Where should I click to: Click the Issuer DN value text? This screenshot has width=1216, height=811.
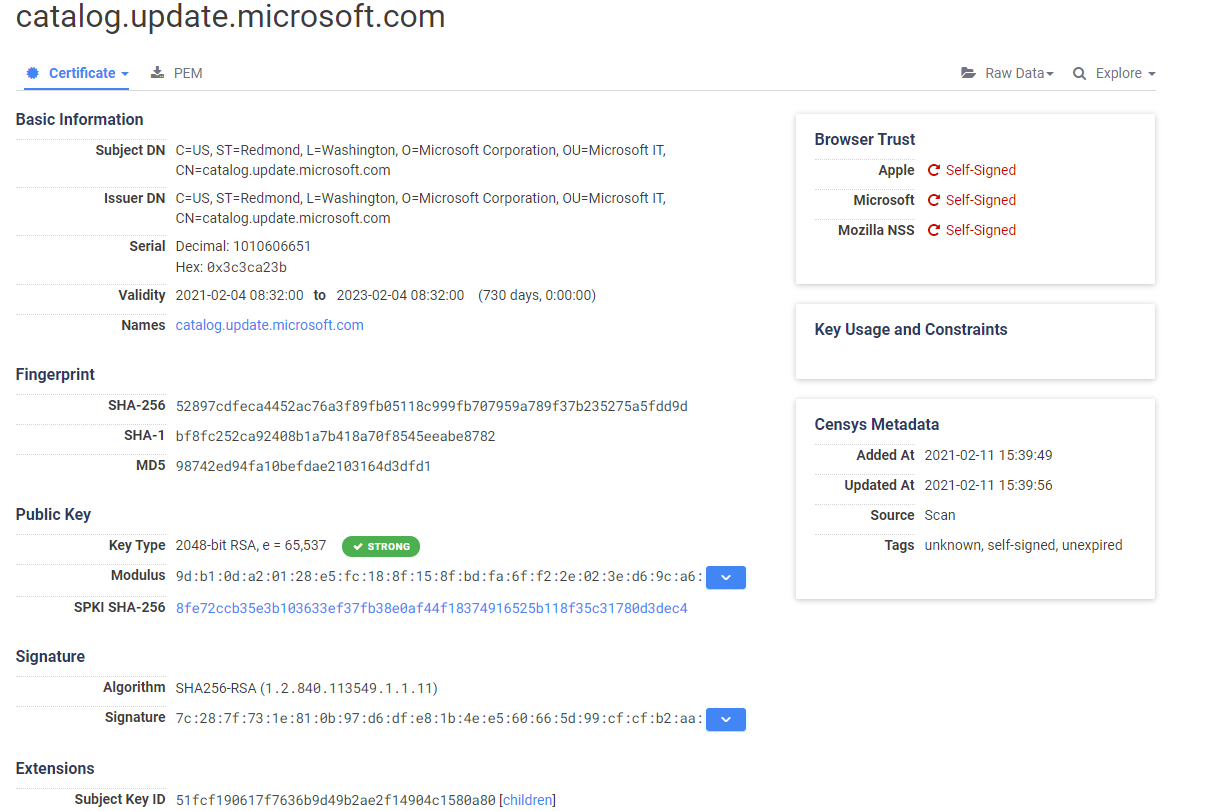(421, 208)
